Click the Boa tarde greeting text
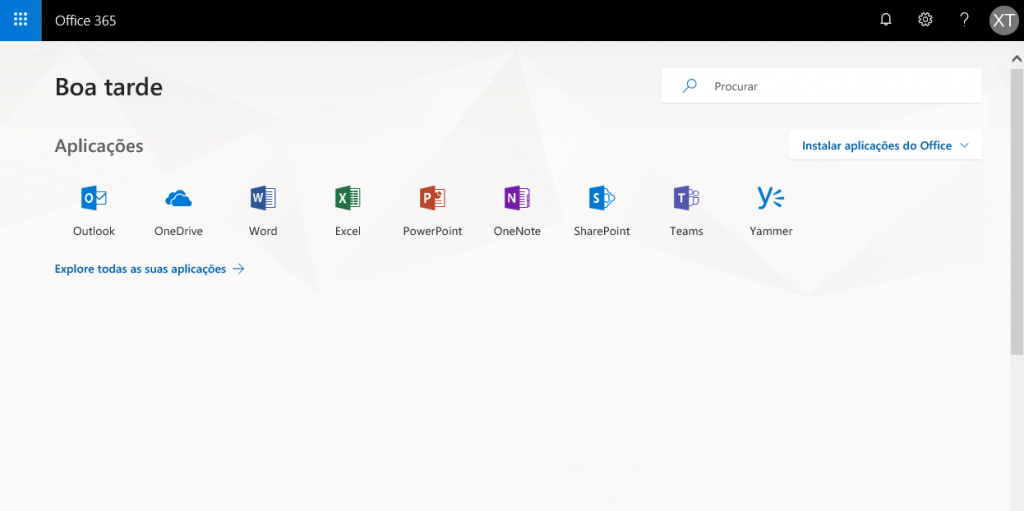 [x=108, y=87]
